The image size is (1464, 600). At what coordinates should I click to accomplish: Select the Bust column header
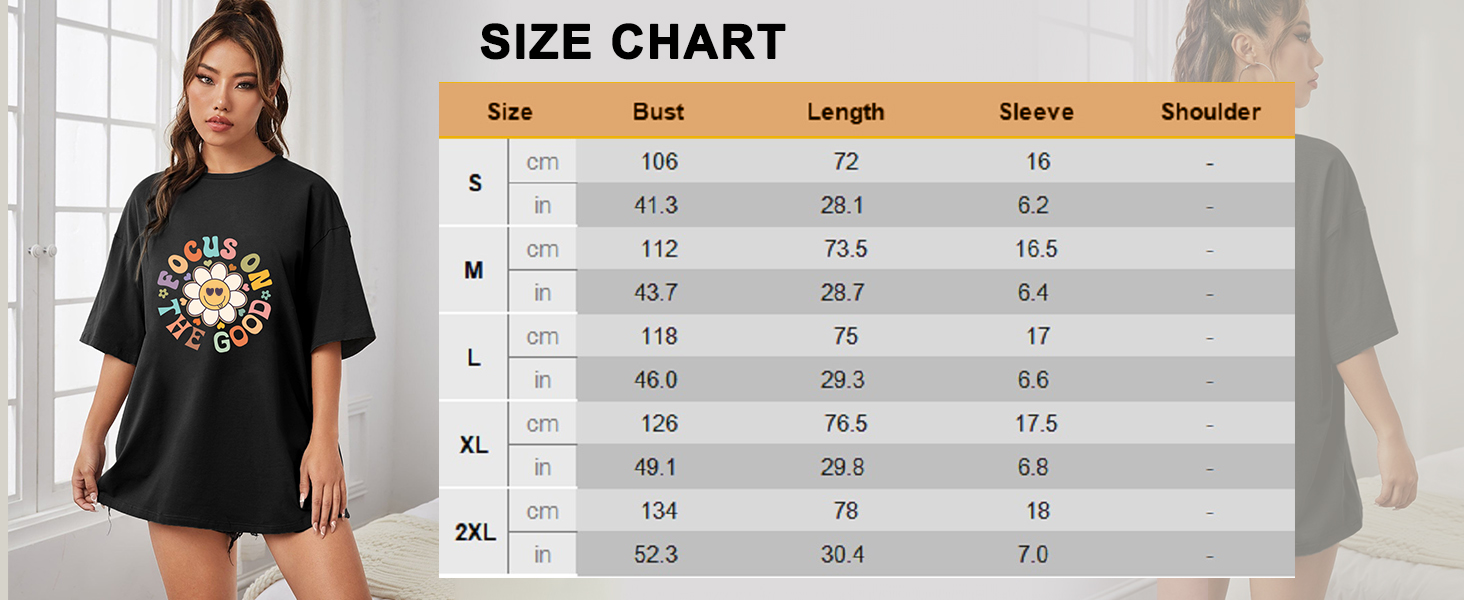(x=658, y=112)
